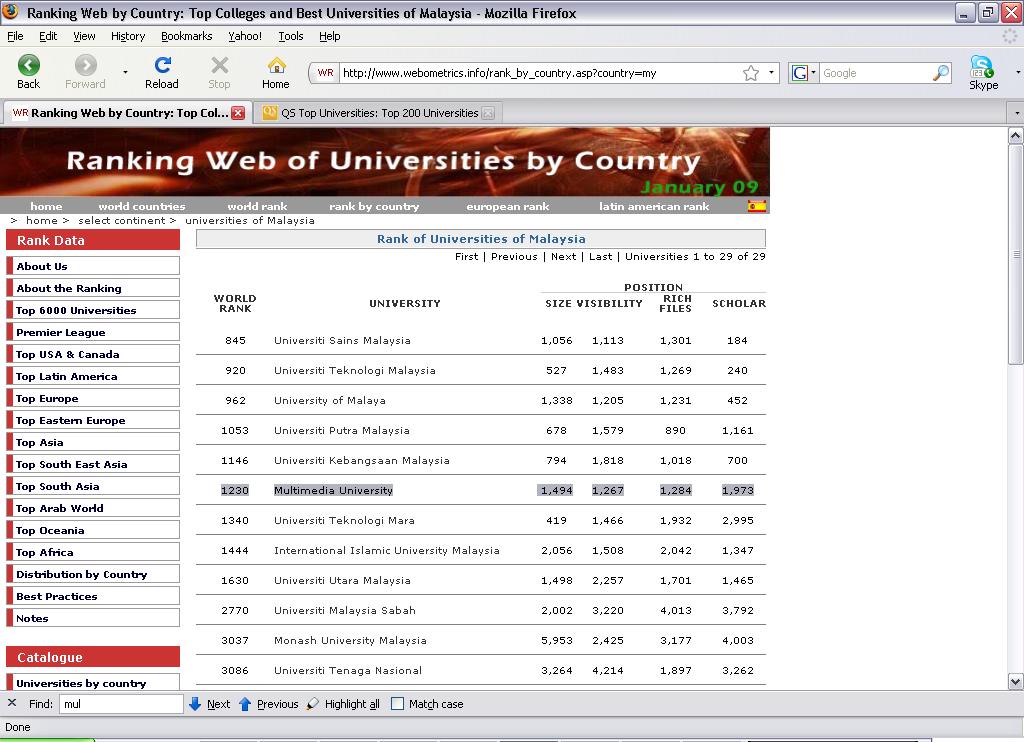The image size is (1024, 742).
Task: Find next match with down arrow
Action: 195,704
